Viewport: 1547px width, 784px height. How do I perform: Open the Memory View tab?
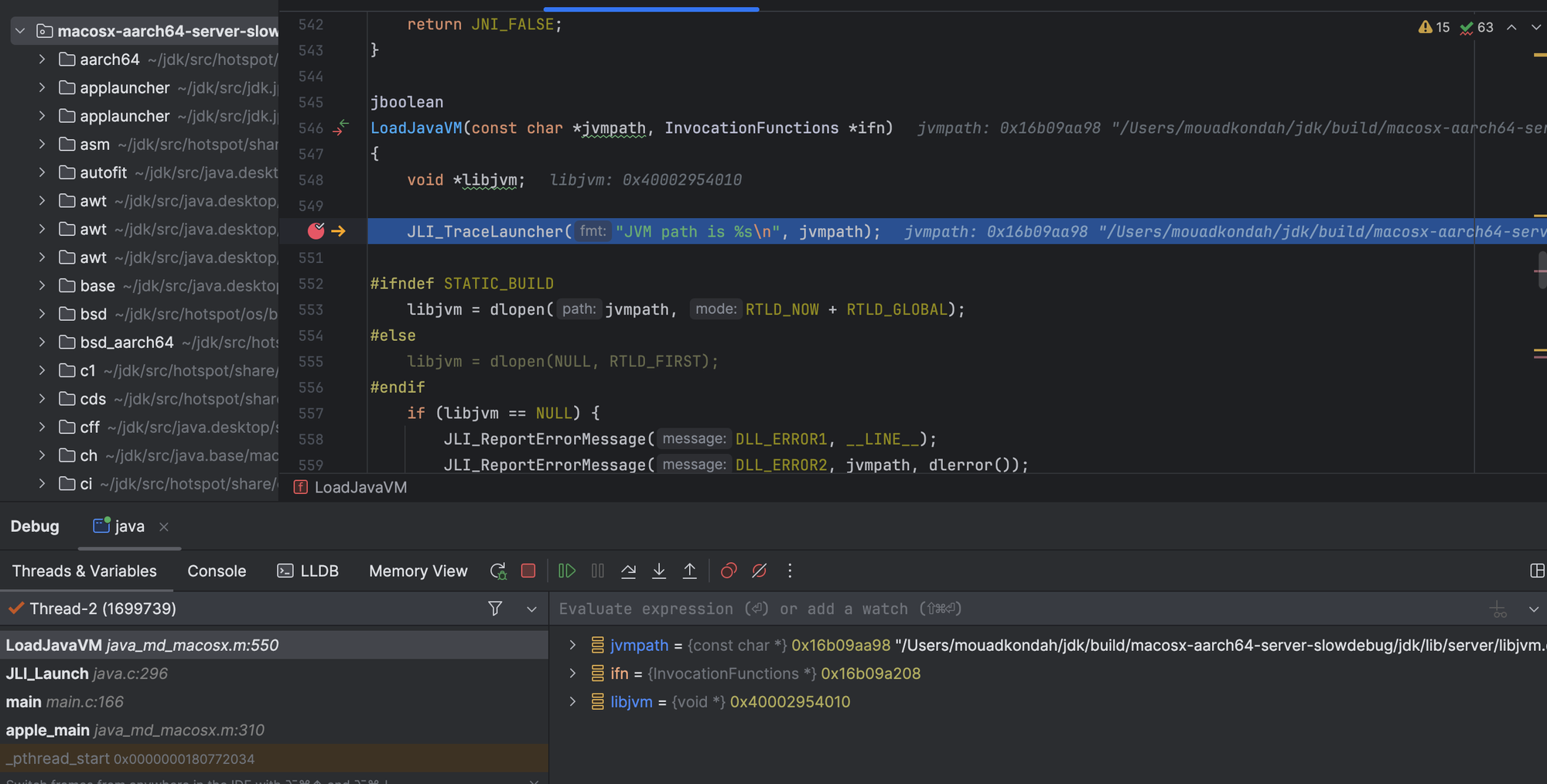(418, 571)
